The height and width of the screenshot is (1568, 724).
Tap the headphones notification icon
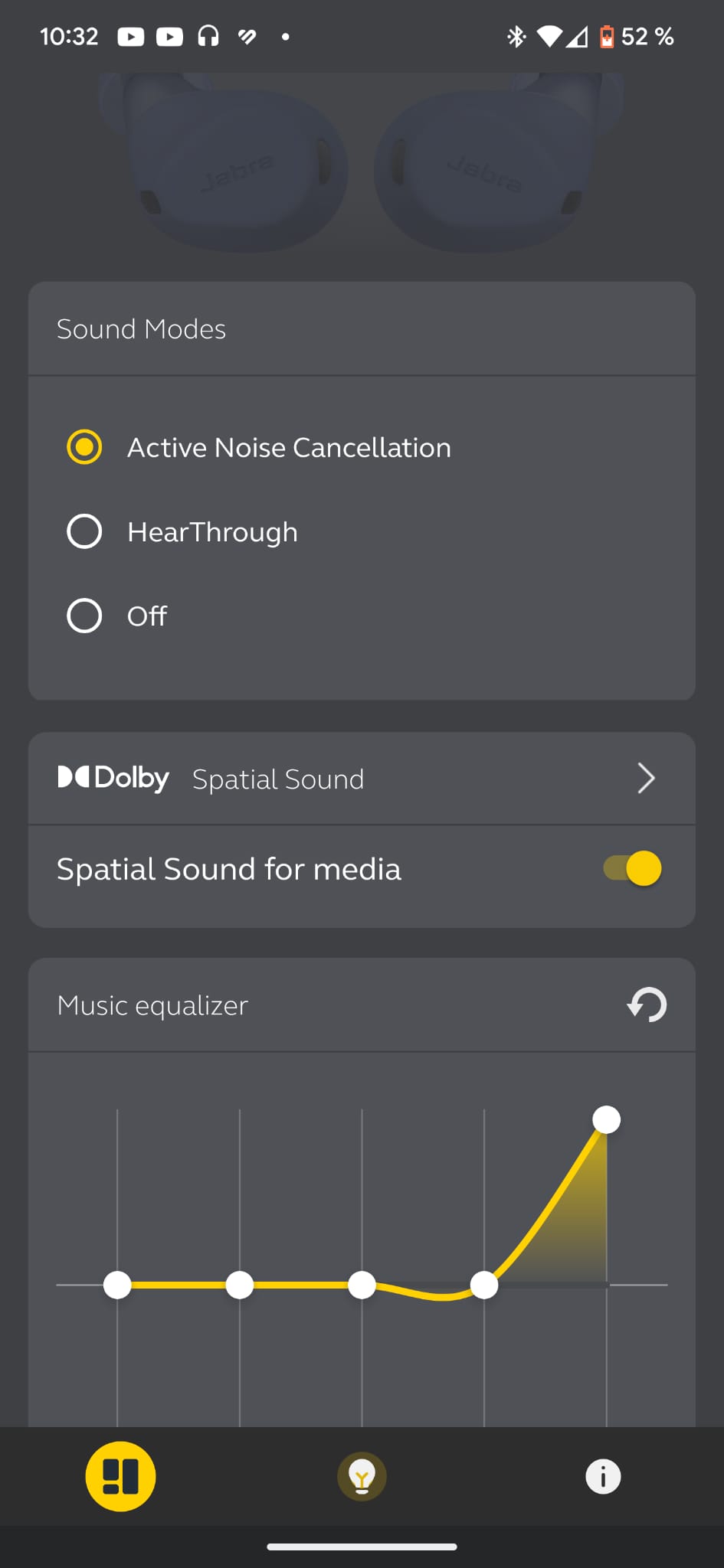pyautogui.click(x=208, y=36)
